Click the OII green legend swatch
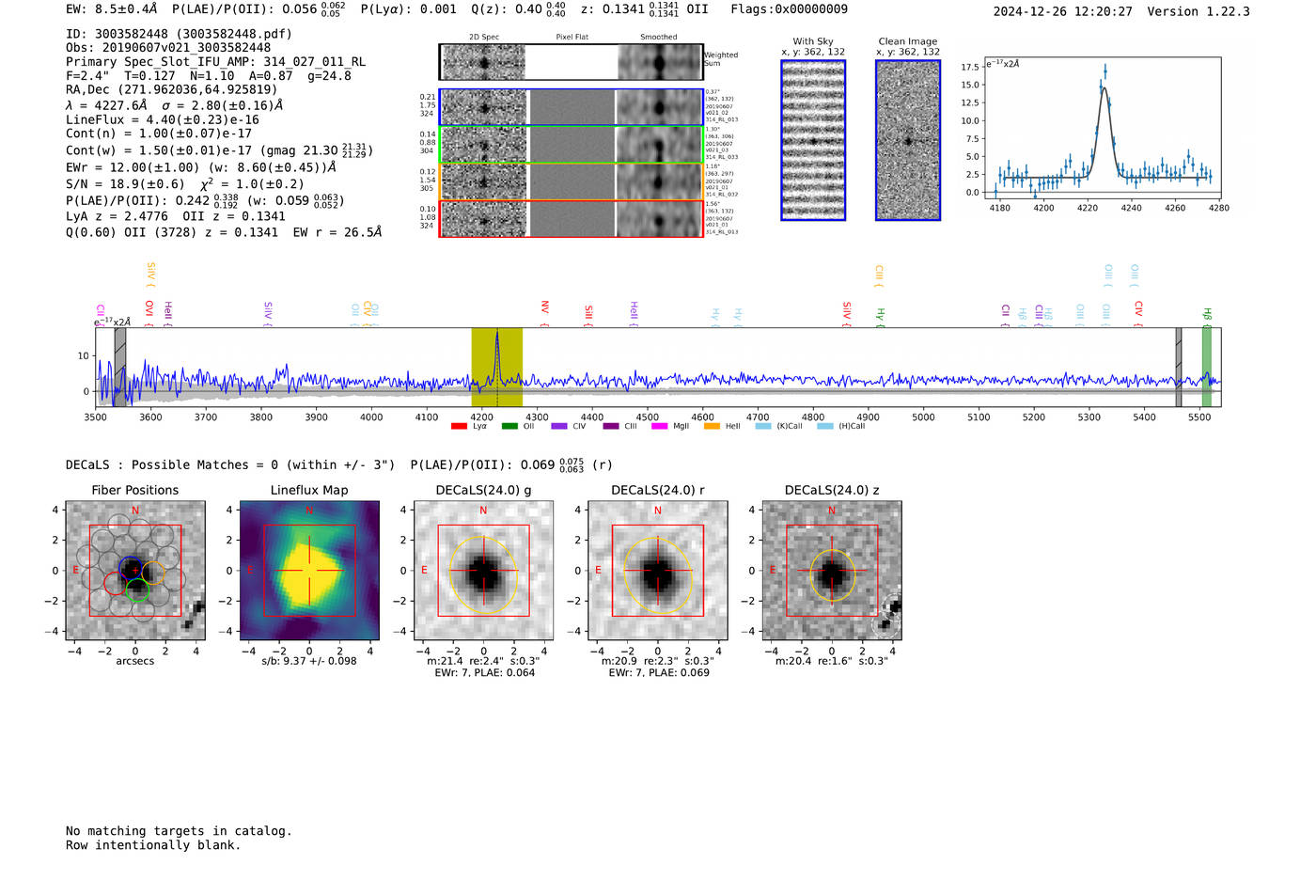 509,427
